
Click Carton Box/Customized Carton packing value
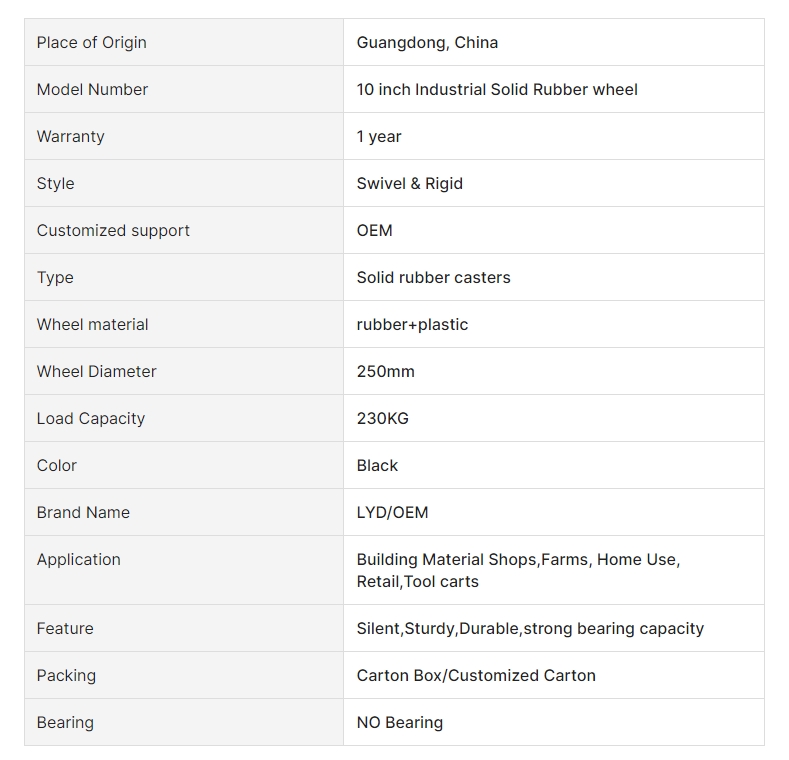click(476, 675)
